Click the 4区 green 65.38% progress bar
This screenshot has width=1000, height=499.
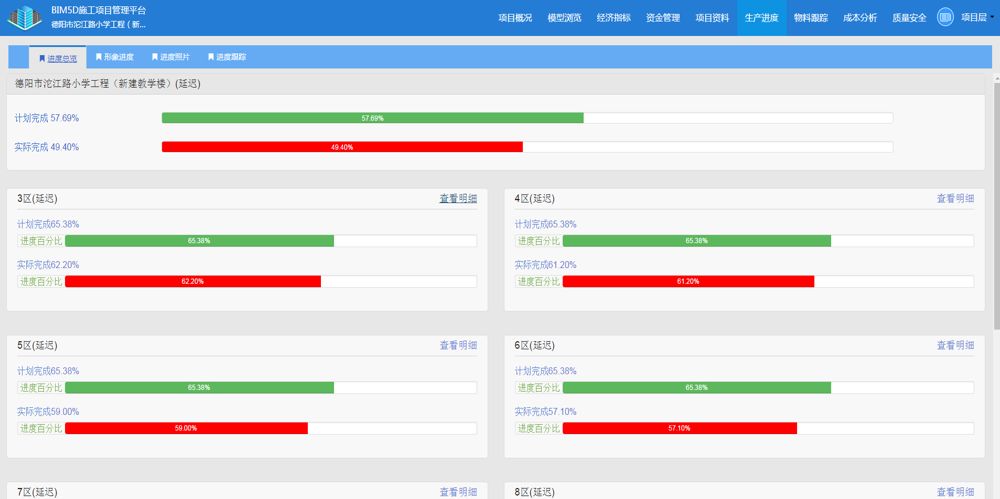[697, 241]
